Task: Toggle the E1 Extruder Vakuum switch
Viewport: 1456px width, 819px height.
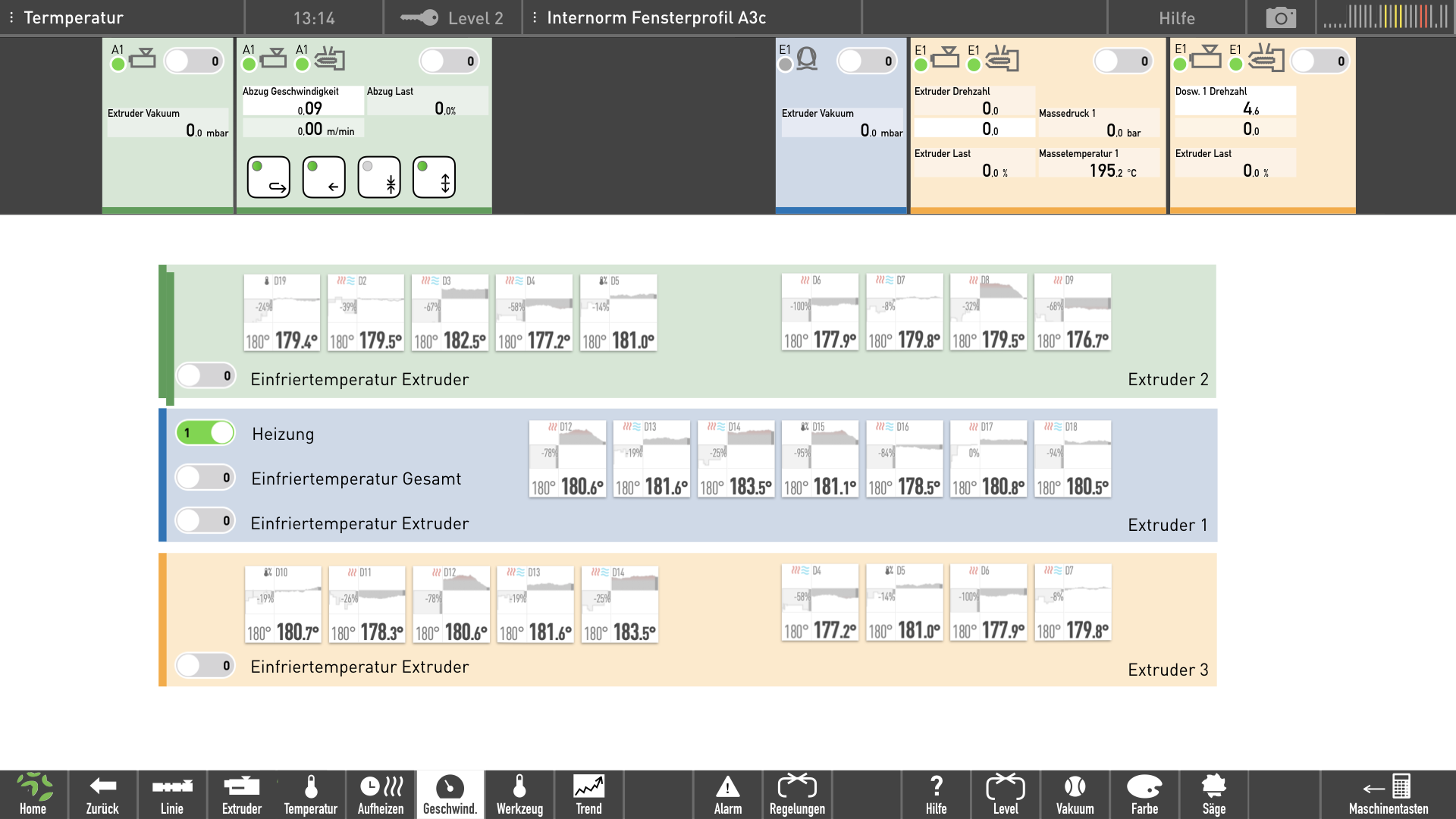Action: point(868,61)
